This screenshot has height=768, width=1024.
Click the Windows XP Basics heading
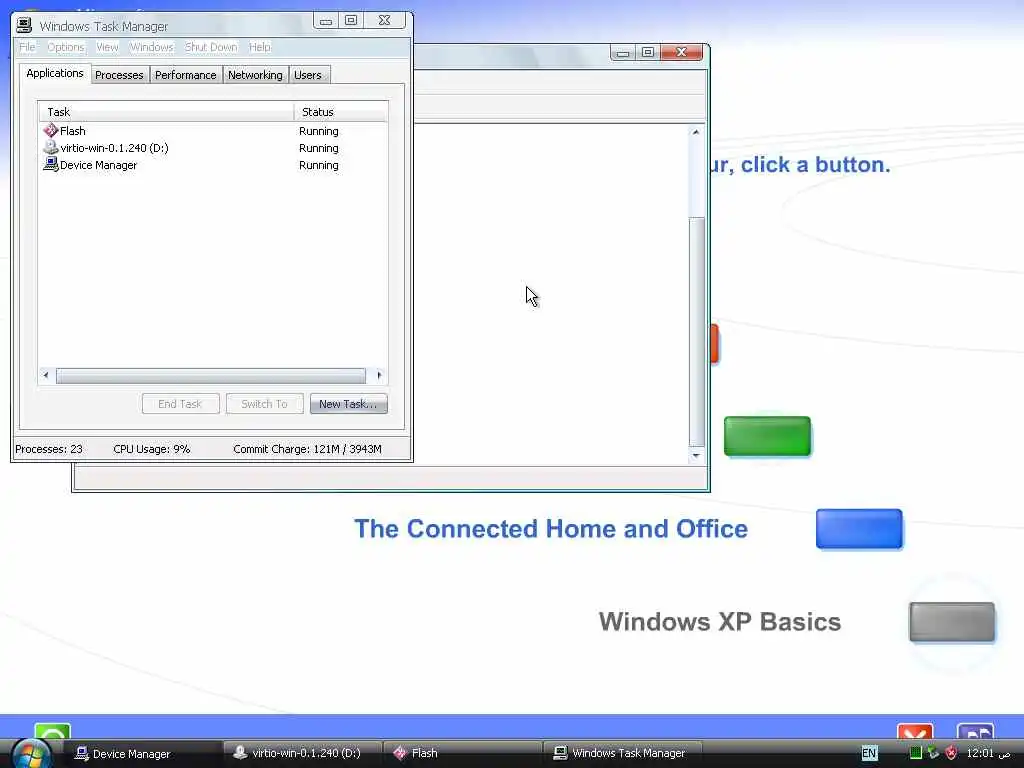tap(720, 622)
